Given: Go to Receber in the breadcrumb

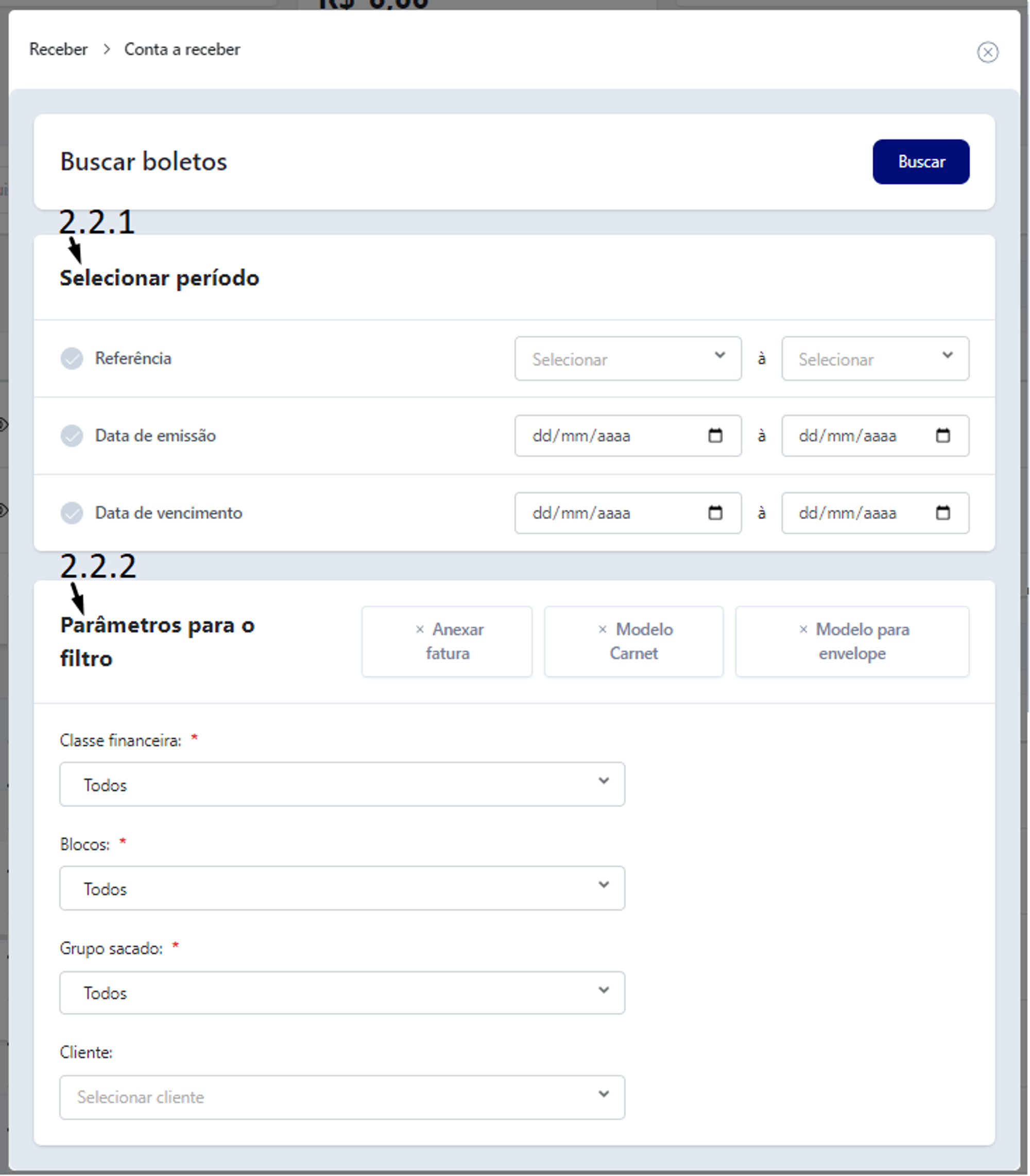Looking at the screenshot, I should (58, 49).
